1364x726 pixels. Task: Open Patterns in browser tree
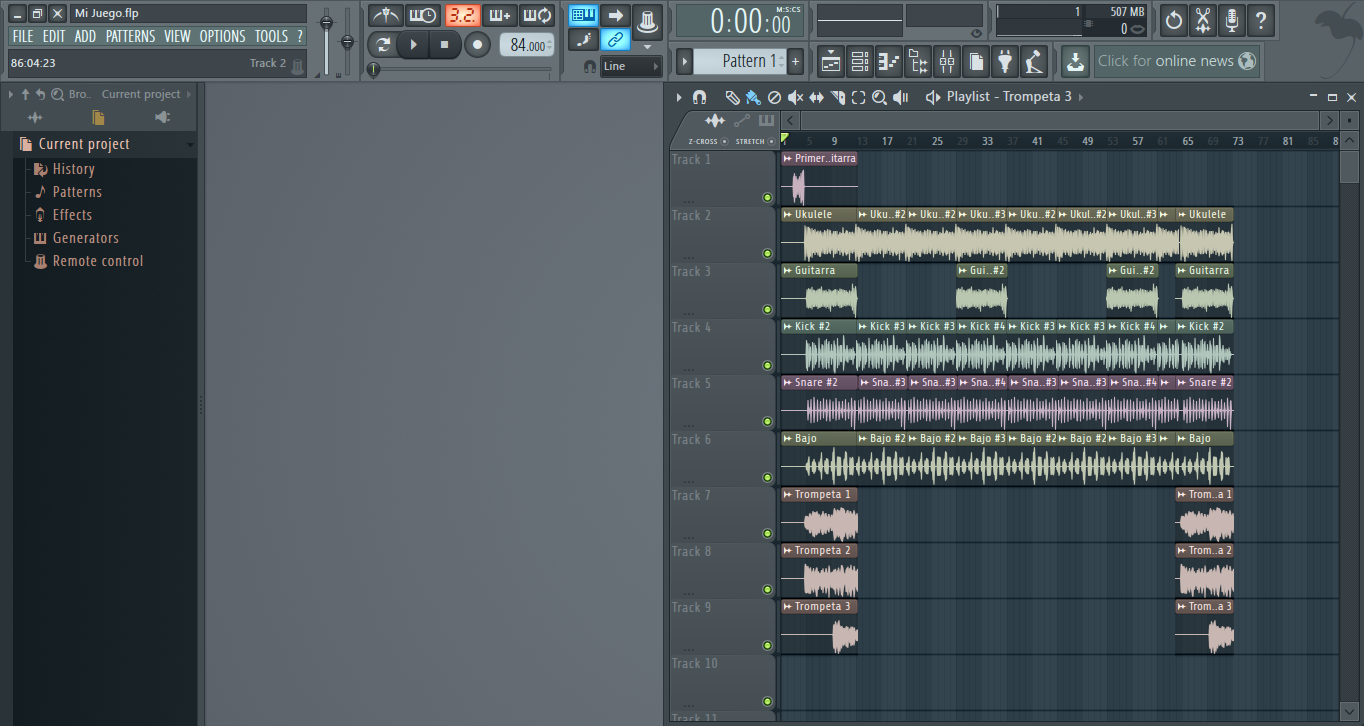77,192
